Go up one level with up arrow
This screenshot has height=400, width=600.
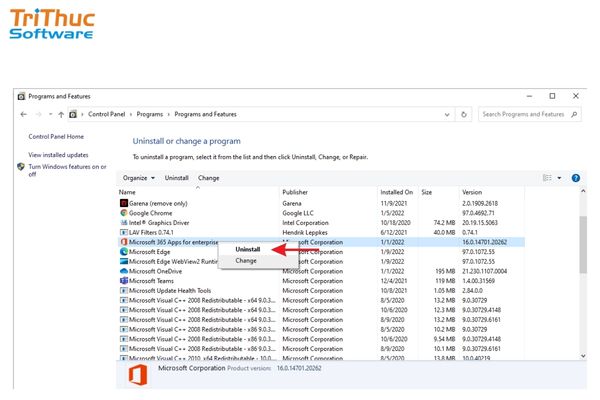61,114
